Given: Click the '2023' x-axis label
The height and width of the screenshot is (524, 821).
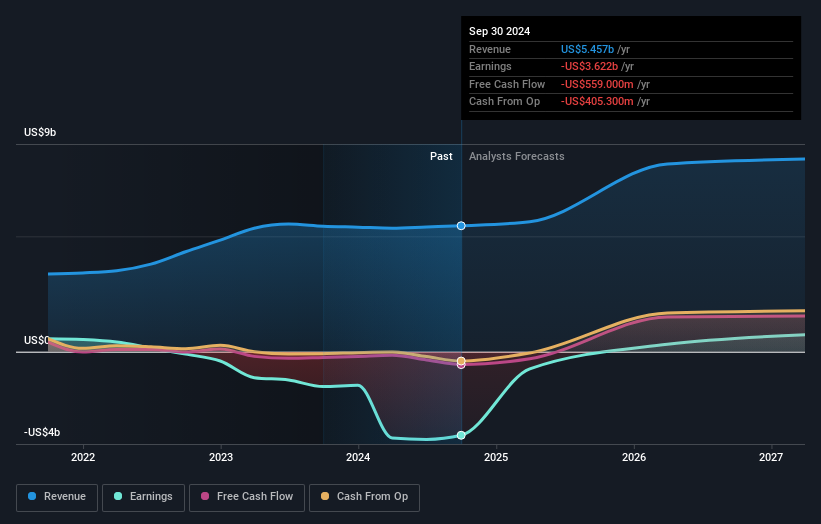Looking at the screenshot, I should coord(220,458).
